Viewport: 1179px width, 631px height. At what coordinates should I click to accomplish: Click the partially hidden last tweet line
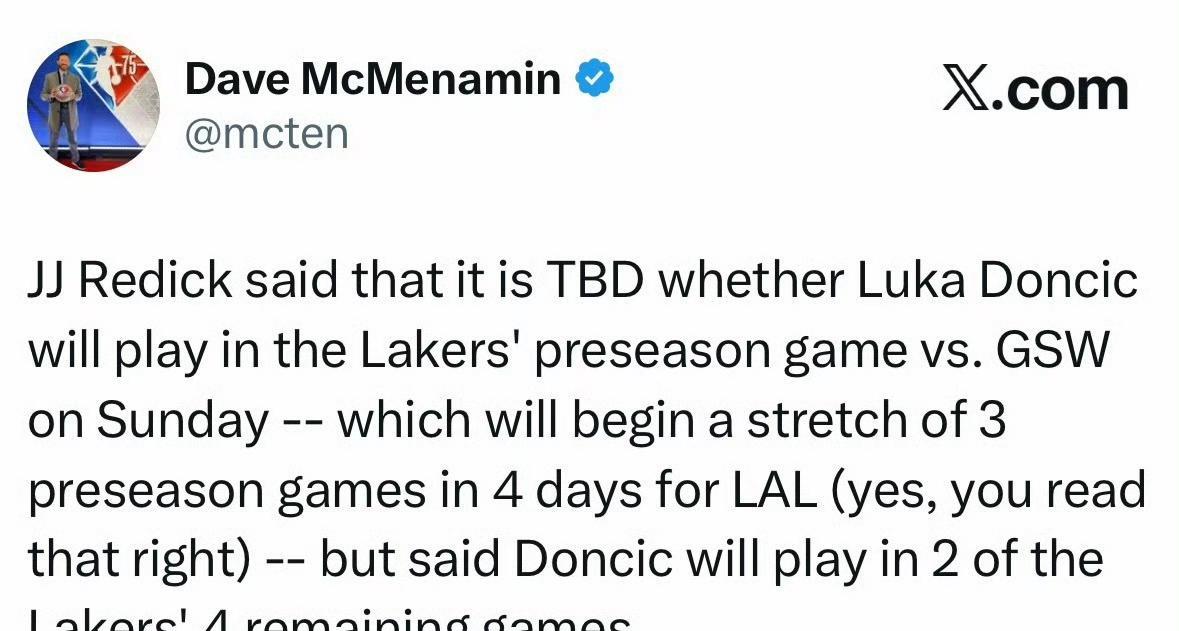point(330,620)
